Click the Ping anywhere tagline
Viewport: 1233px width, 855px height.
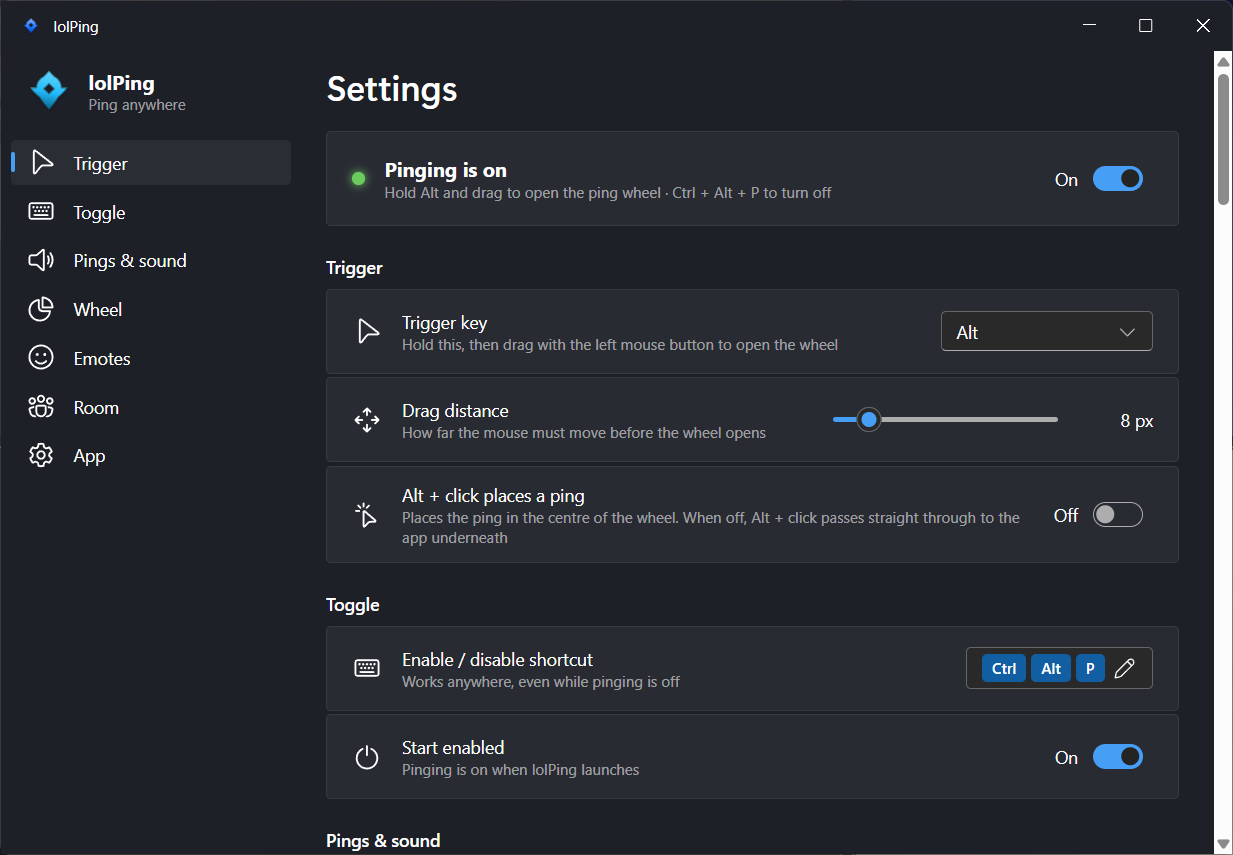(137, 105)
